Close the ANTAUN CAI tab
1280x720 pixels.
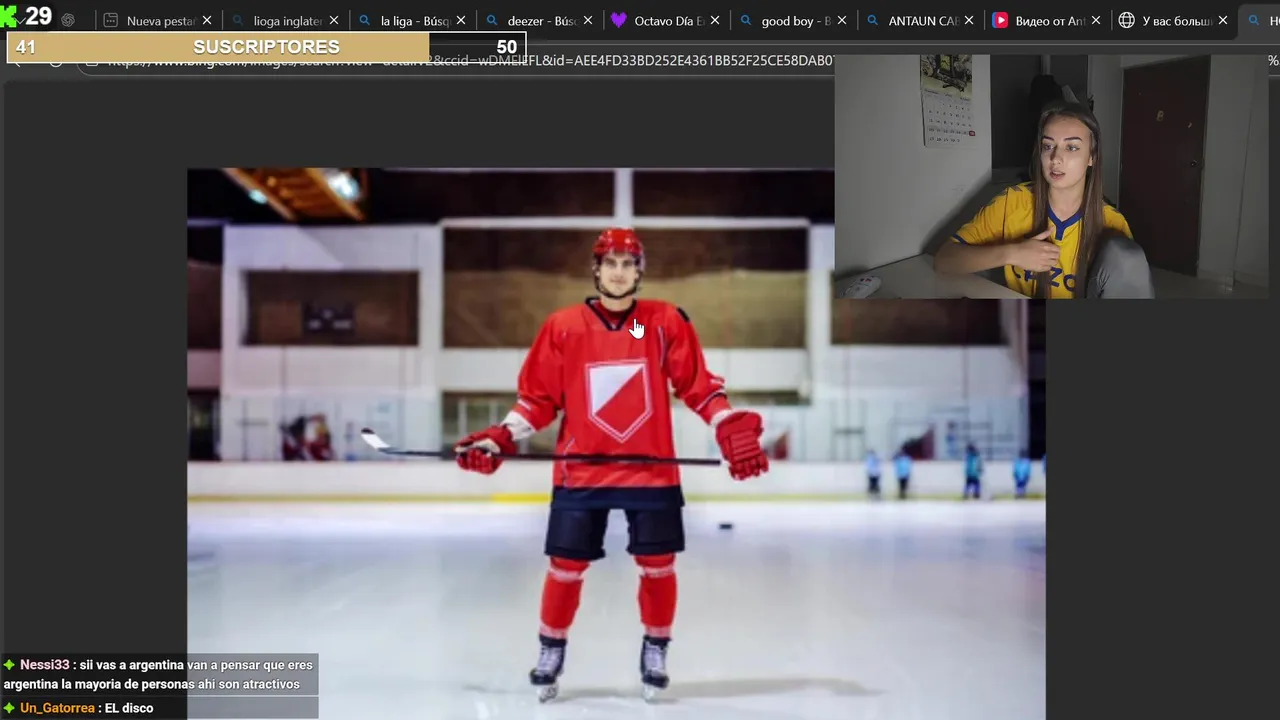click(x=969, y=20)
